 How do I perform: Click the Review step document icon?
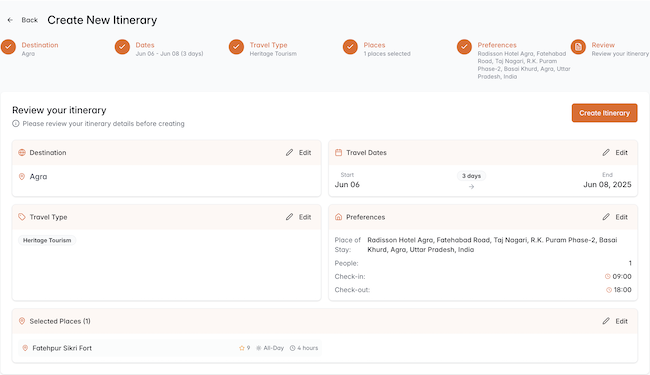[x=578, y=47]
